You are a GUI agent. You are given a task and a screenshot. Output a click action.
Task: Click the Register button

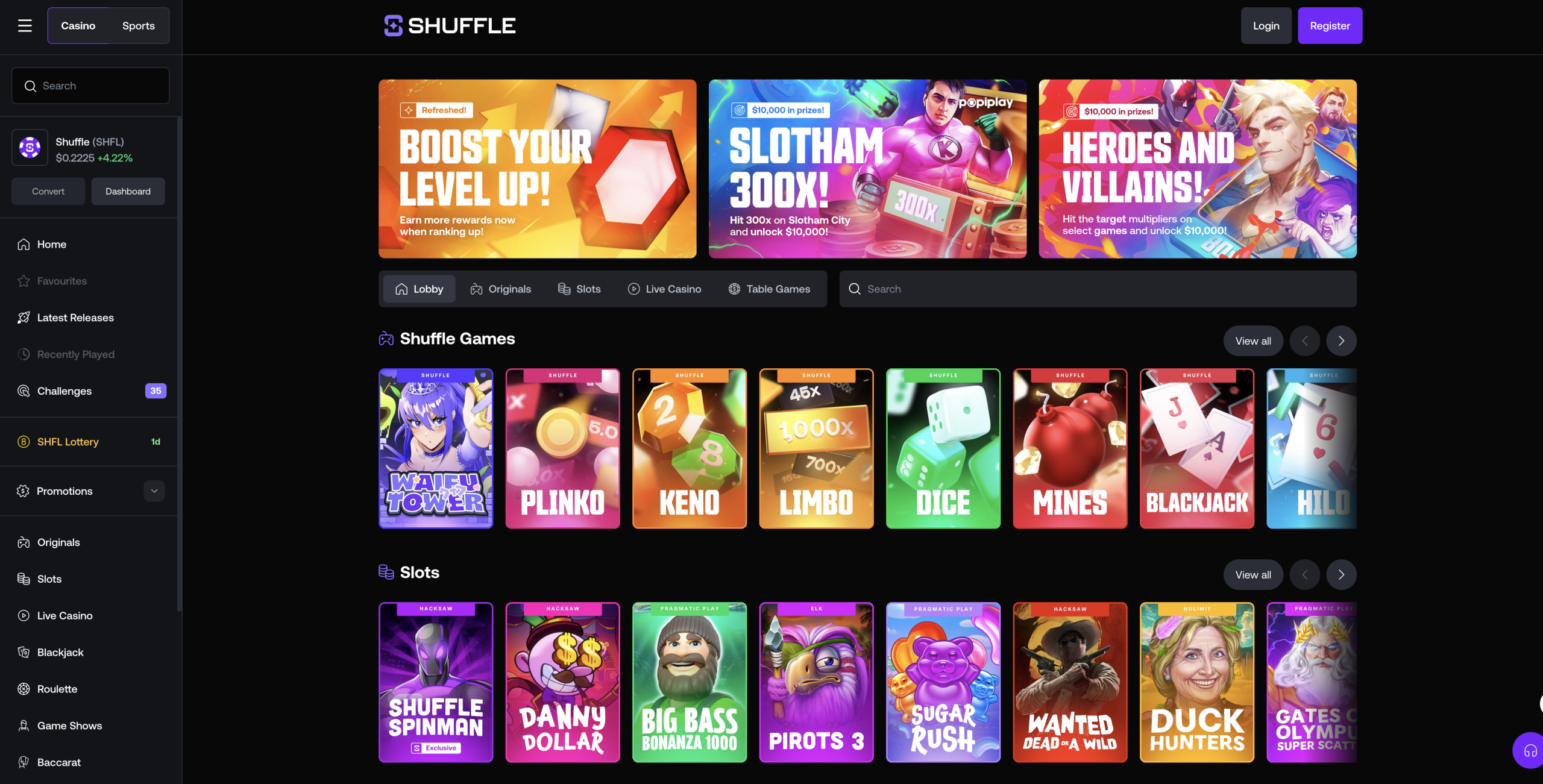point(1330,26)
